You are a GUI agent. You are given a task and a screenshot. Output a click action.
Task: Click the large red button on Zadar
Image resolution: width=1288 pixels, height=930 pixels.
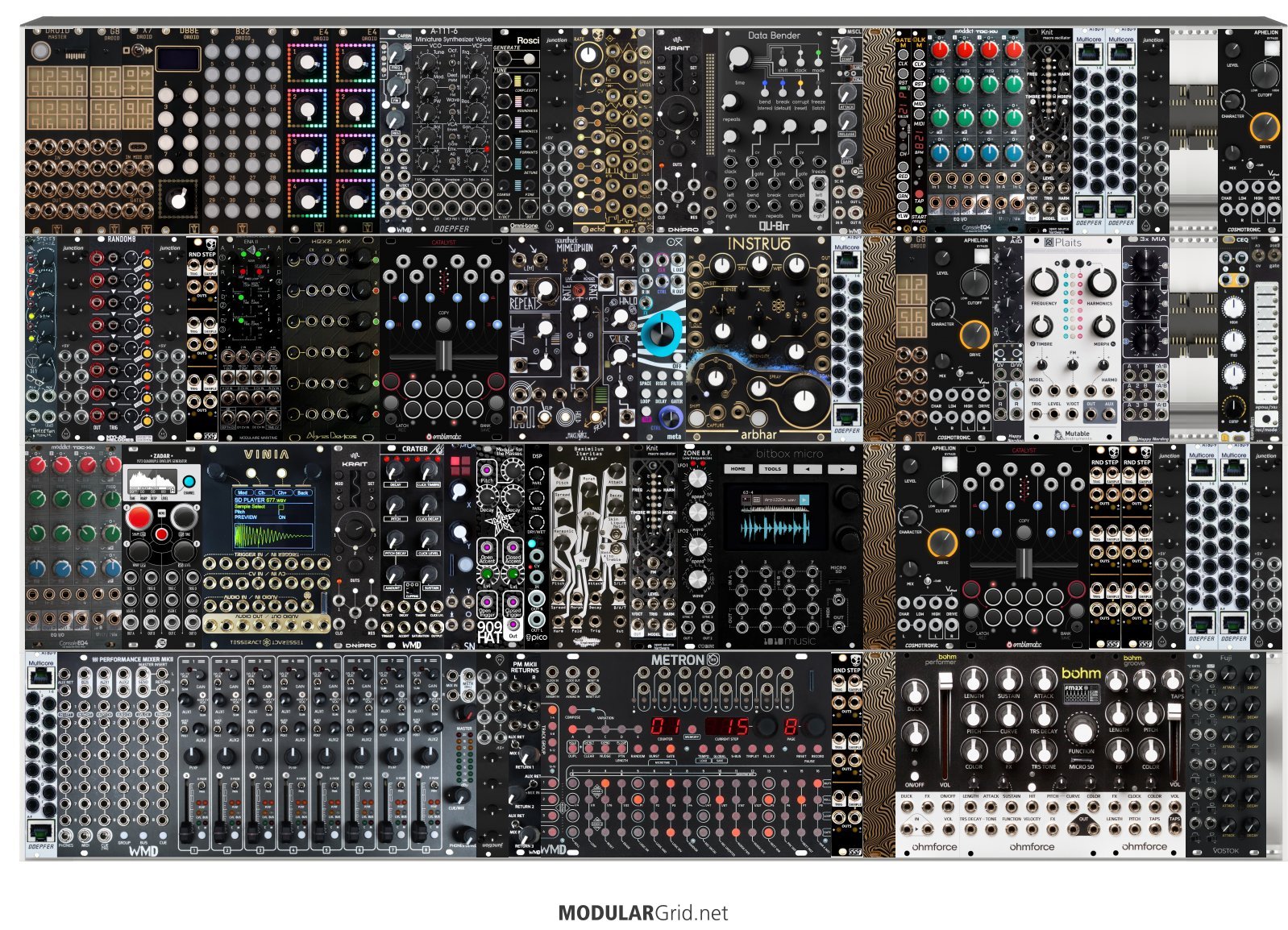[x=139, y=517]
